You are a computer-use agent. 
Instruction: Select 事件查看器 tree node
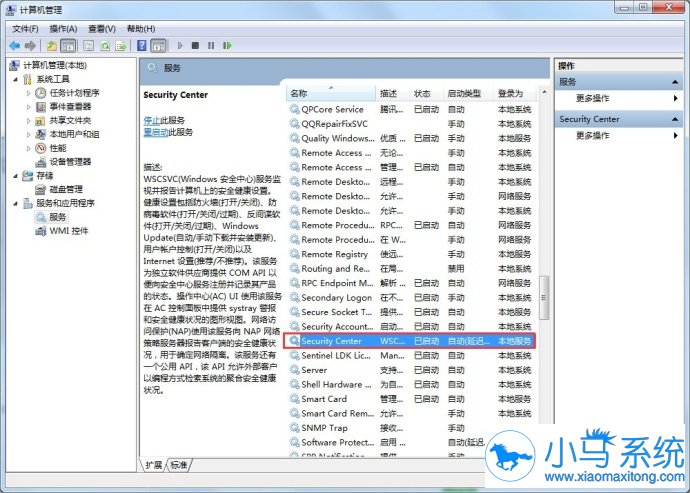[70, 107]
